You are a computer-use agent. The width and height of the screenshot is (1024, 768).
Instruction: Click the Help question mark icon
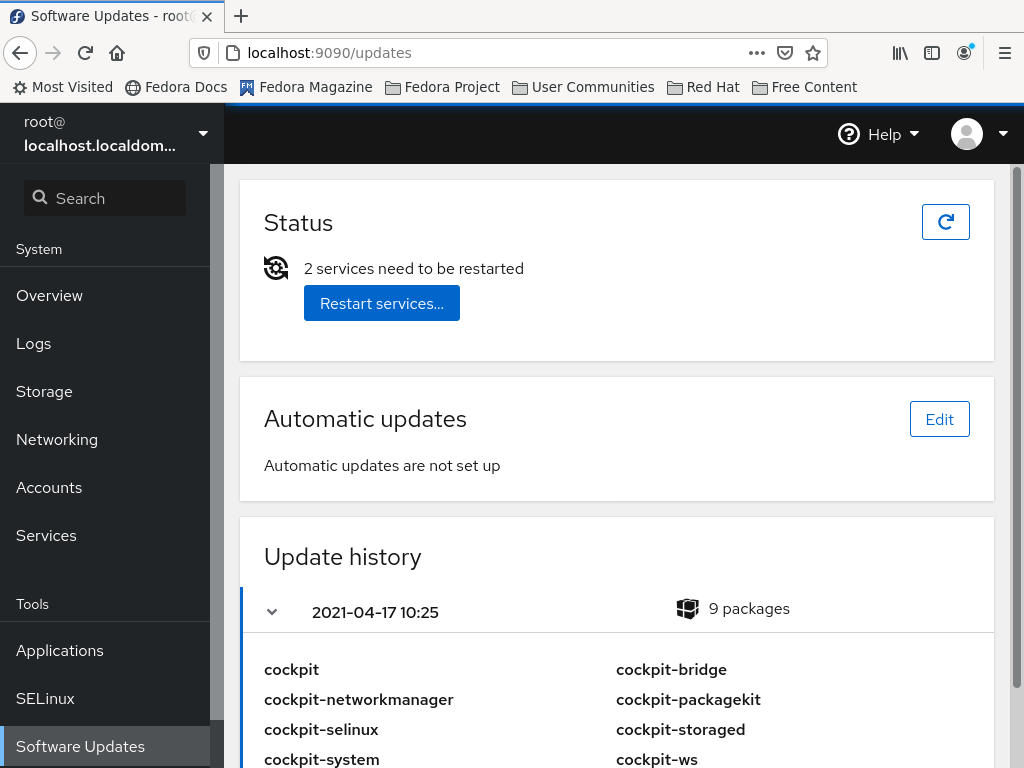848,135
